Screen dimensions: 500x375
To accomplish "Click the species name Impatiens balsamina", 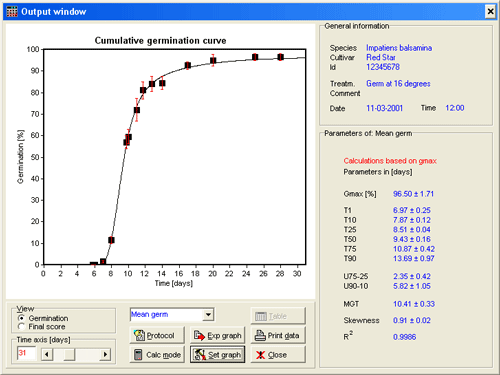I will [399, 48].
